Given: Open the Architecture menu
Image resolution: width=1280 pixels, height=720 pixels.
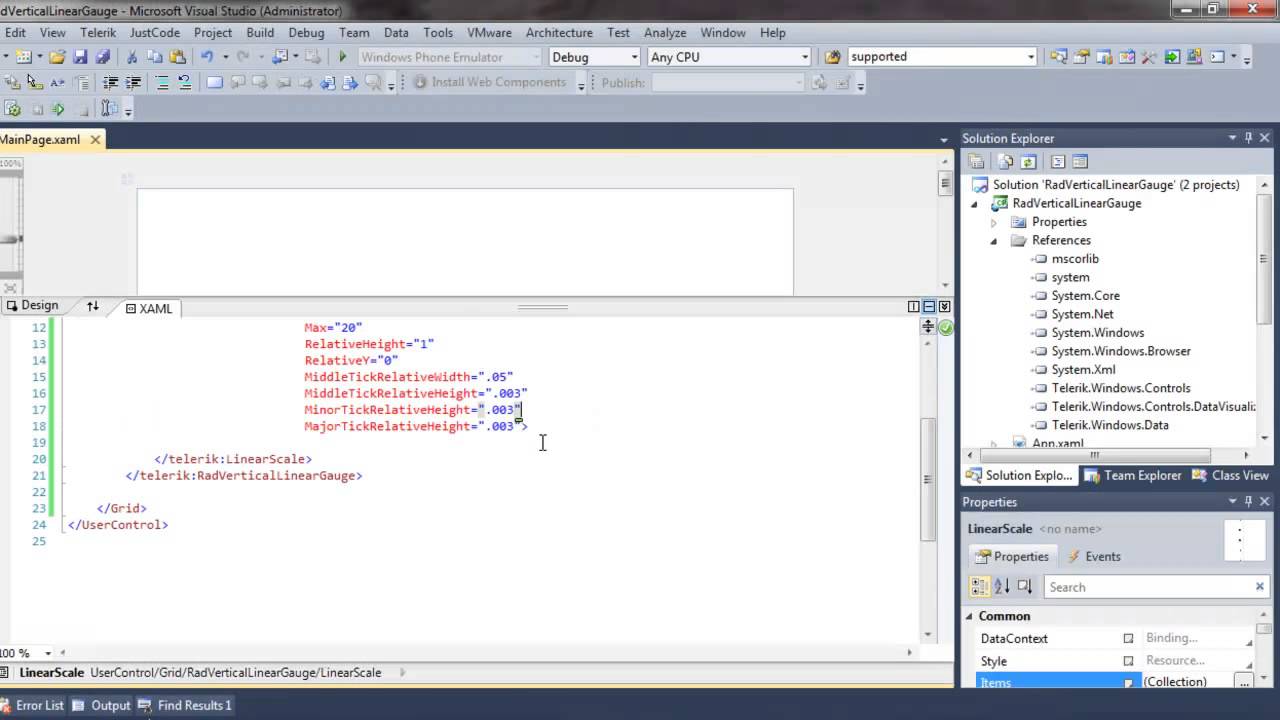Looking at the screenshot, I should (559, 32).
